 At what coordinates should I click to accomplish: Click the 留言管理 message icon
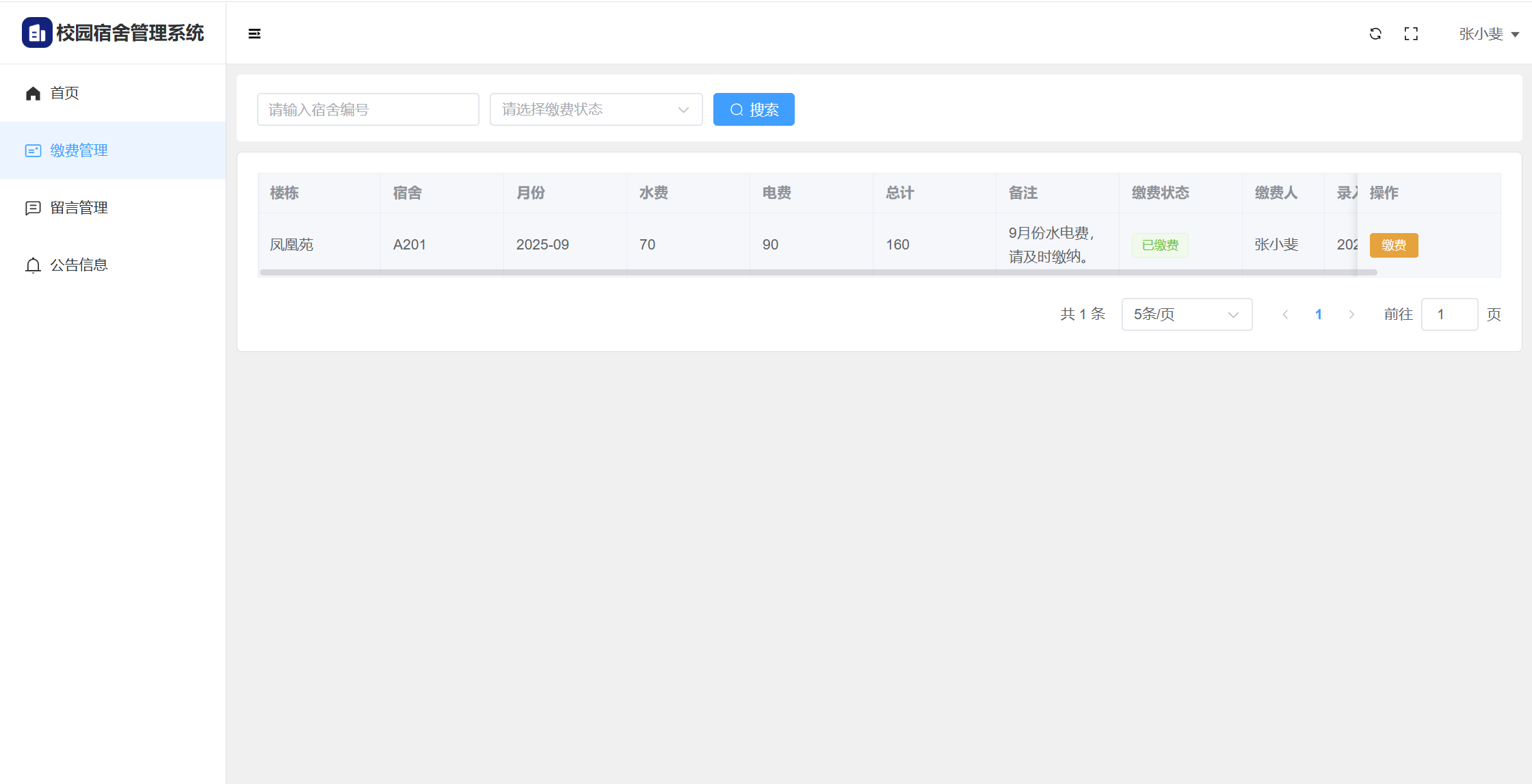tap(33, 208)
